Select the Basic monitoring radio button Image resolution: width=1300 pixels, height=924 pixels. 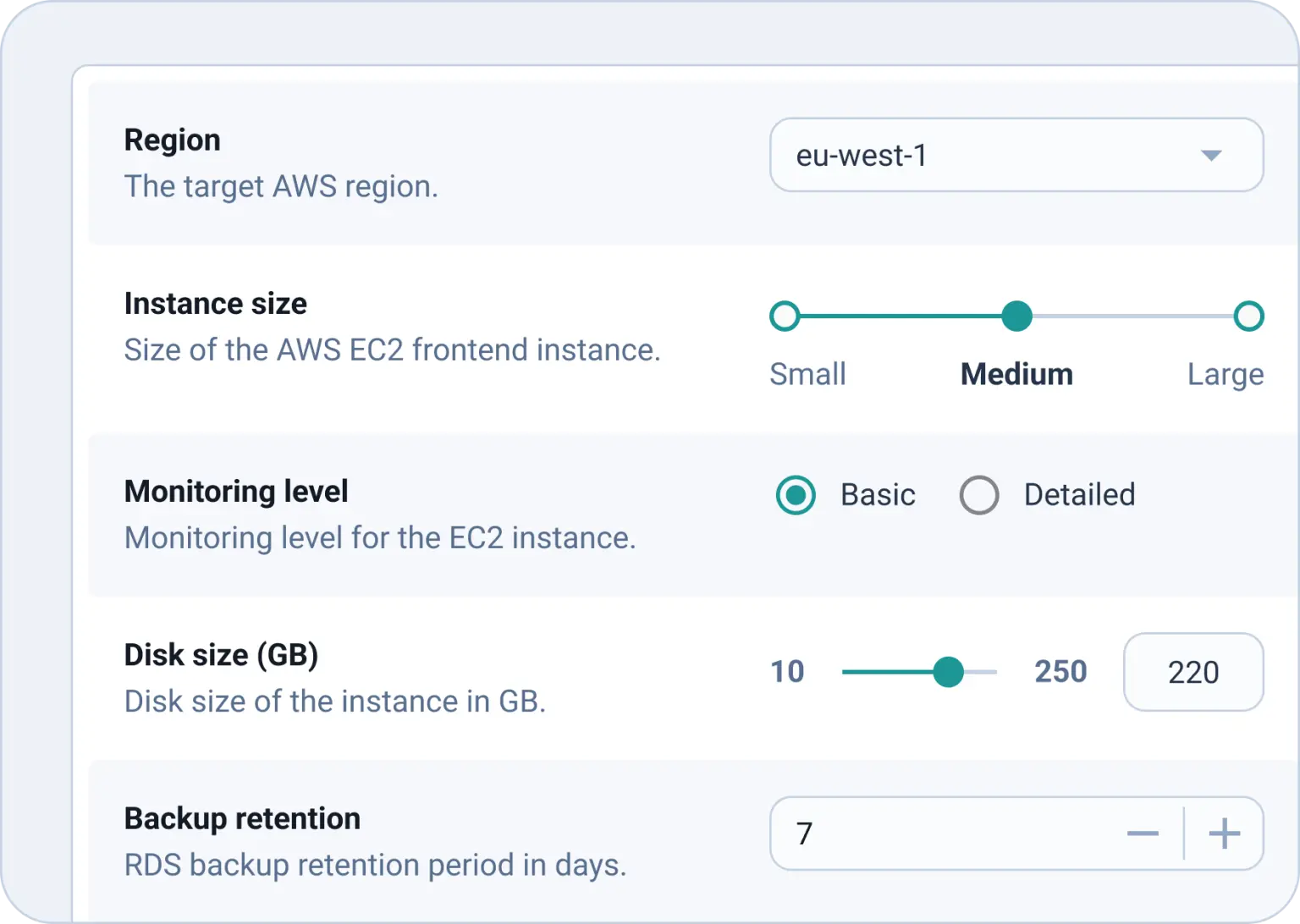click(x=796, y=495)
